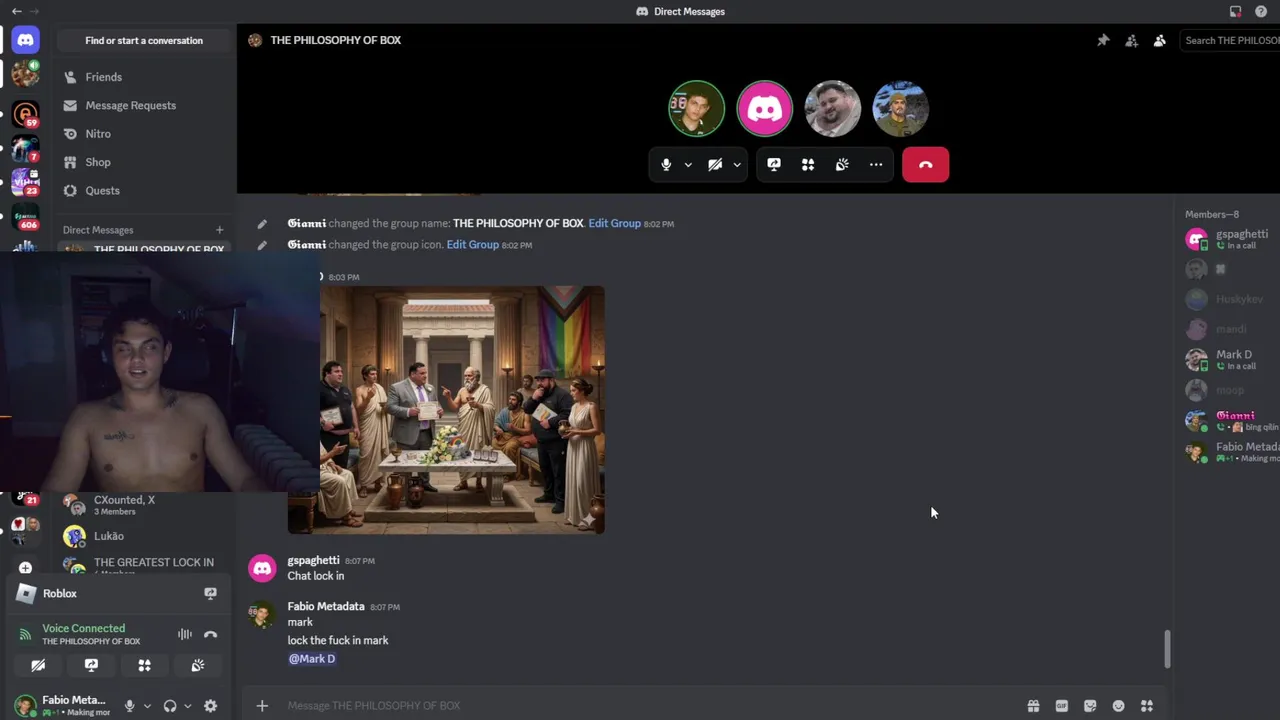Open THE GREATEST LOCK IN group
1280x720 pixels.
click(144, 565)
